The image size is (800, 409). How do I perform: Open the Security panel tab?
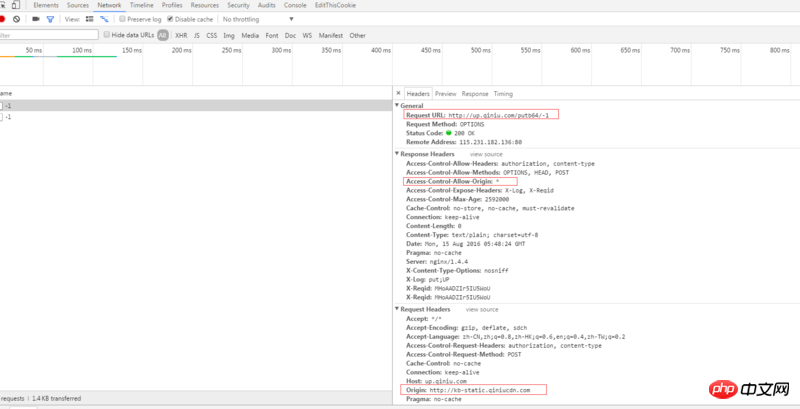click(x=239, y=6)
